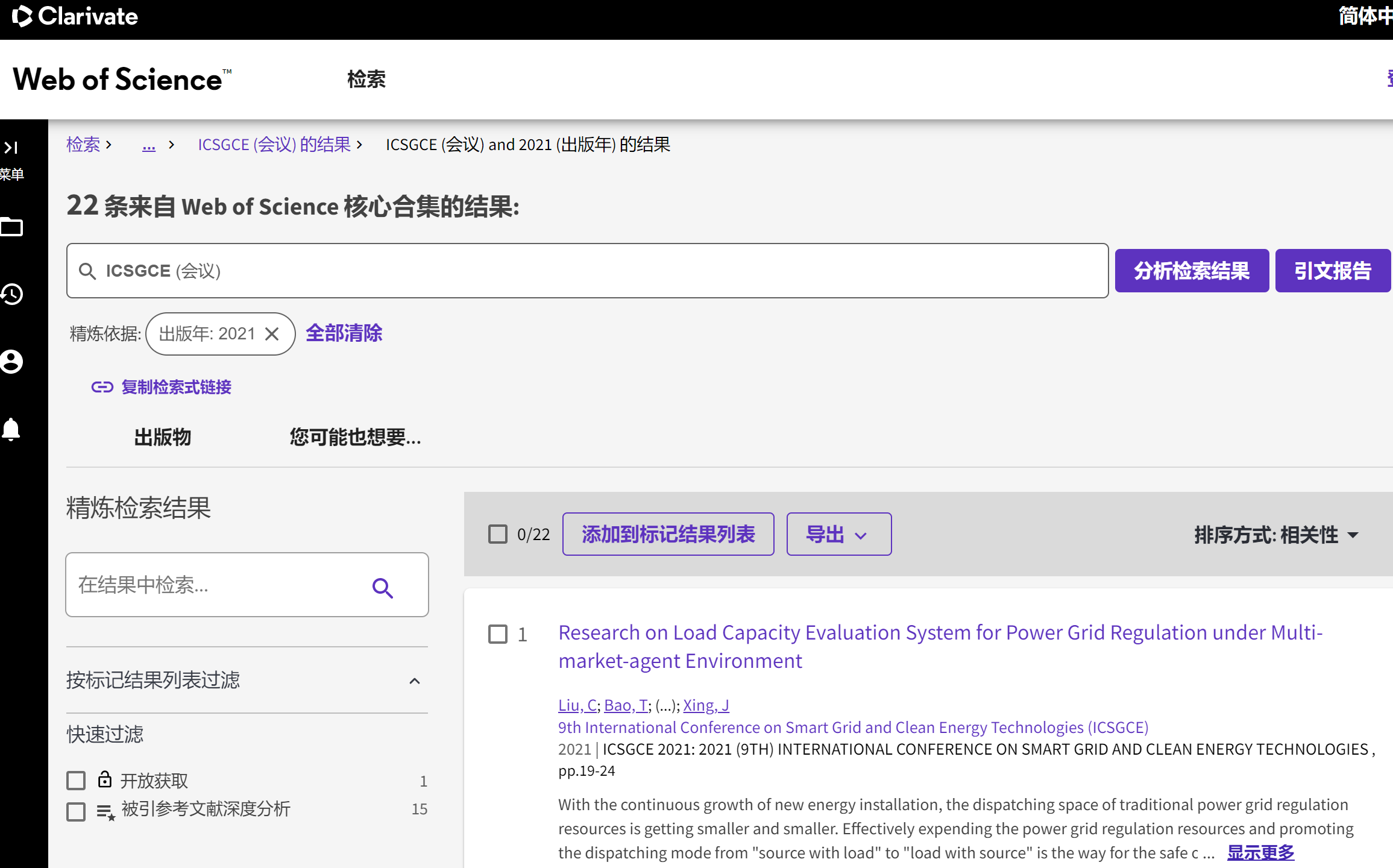The width and height of the screenshot is (1393, 868).
Task: Click the 22 条 results heading text
Action: point(293,206)
